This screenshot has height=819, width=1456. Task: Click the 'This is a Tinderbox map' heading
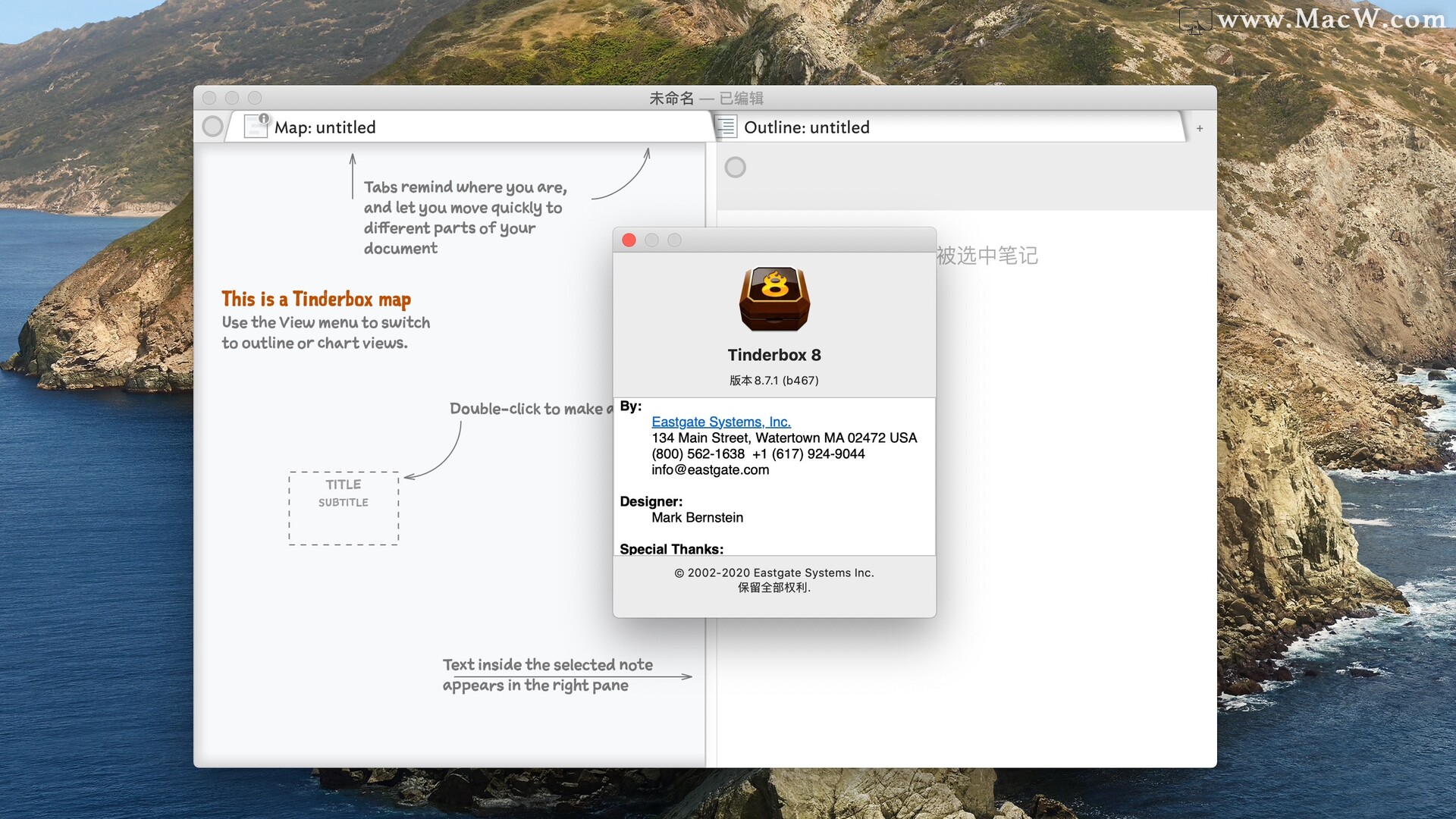click(316, 300)
